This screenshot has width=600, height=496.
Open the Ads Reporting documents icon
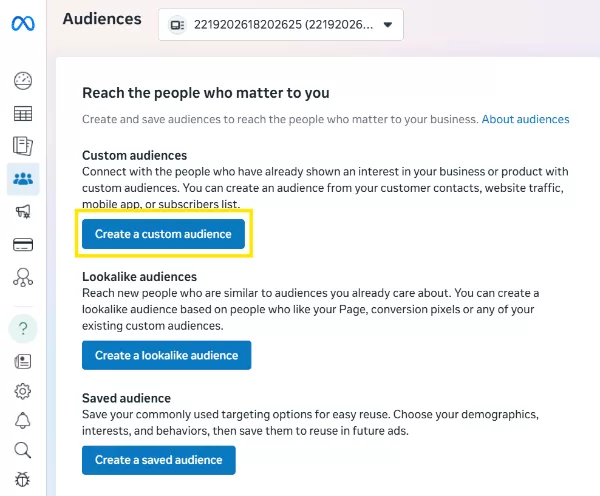tap(23, 146)
